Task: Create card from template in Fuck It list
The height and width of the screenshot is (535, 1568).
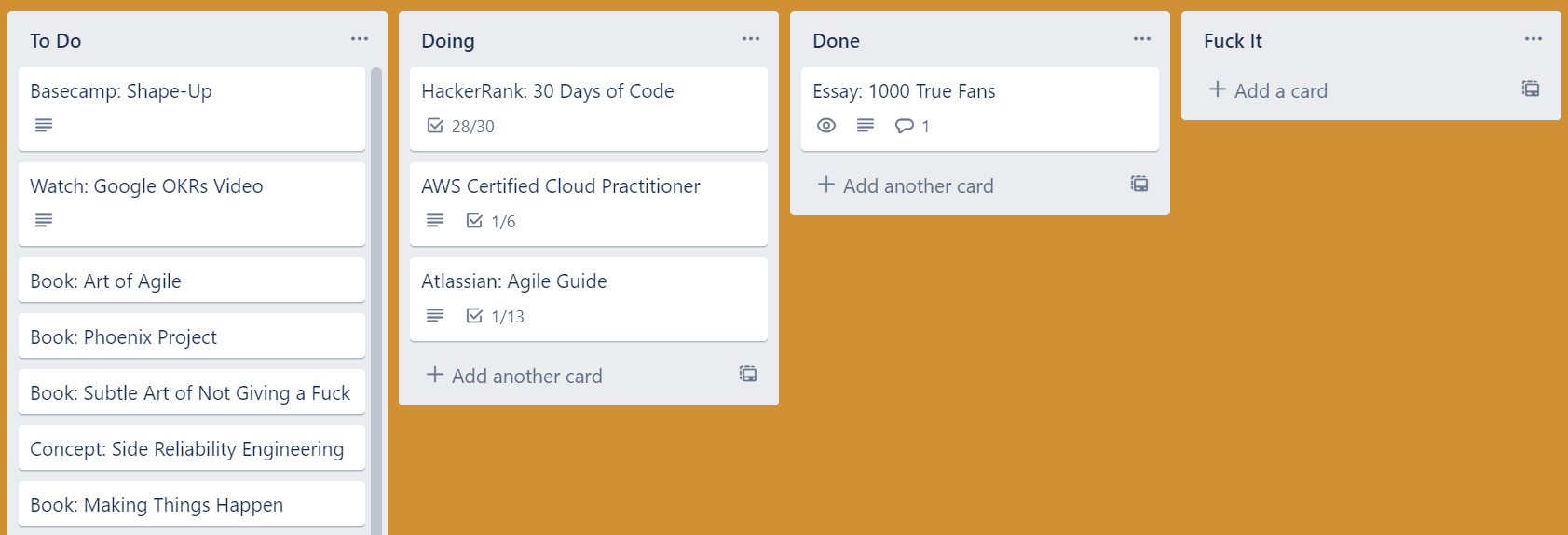Action: 1531,89
